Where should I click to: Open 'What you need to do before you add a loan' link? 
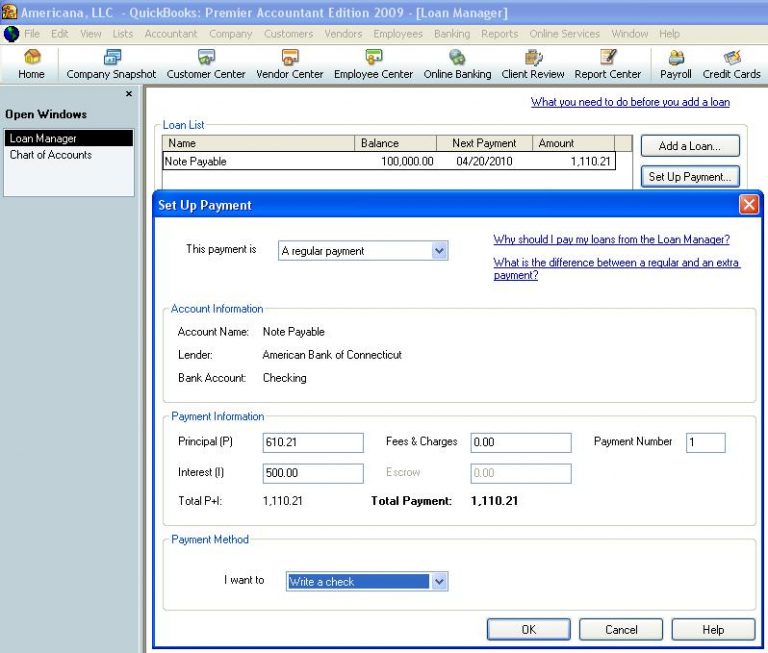click(x=630, y=102)
